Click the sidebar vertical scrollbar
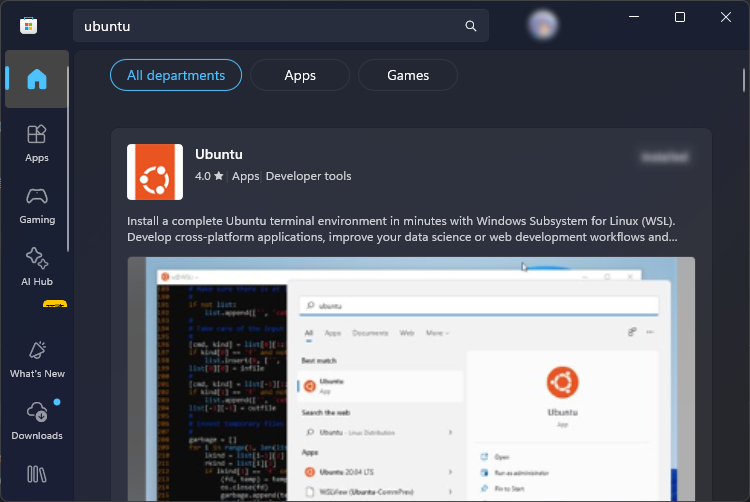The width and height of the screenshot is (750, 502). coord(68,159)
